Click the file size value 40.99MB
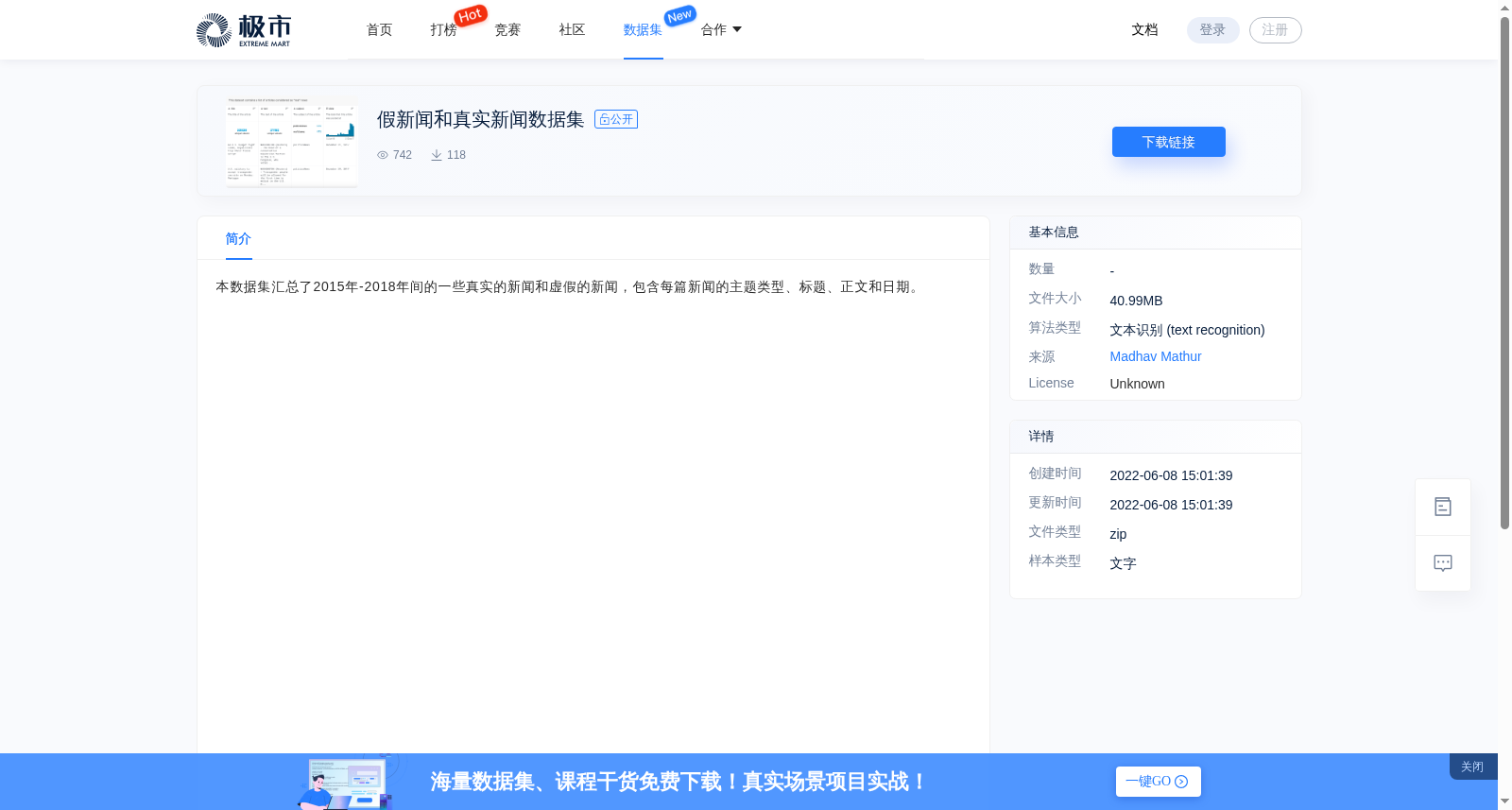Viewport: 1512px width, 810px height. 1136,301
